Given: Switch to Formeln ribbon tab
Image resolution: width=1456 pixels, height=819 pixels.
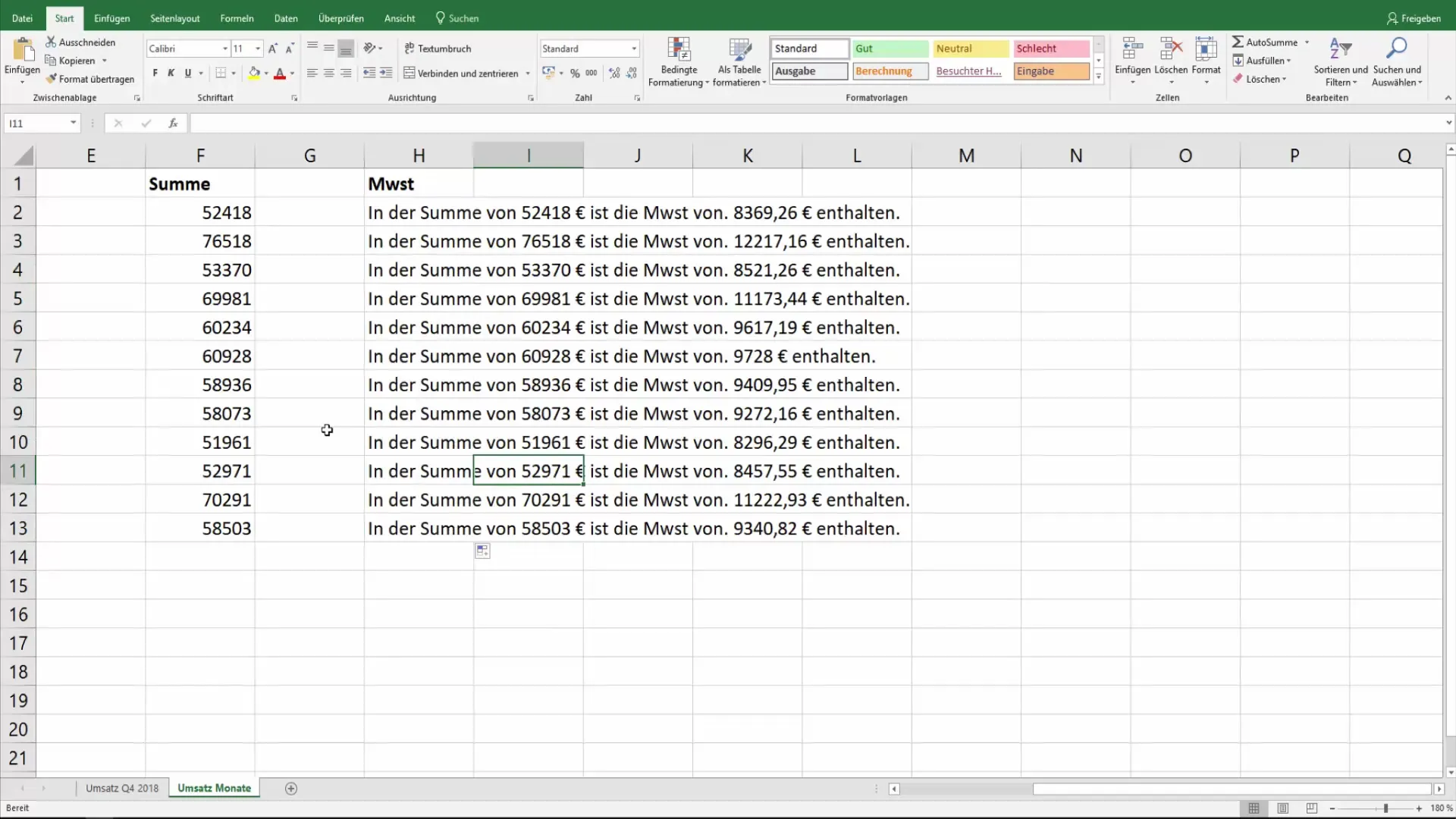Looking at the screenshot, I should click(x=237, y=18).
